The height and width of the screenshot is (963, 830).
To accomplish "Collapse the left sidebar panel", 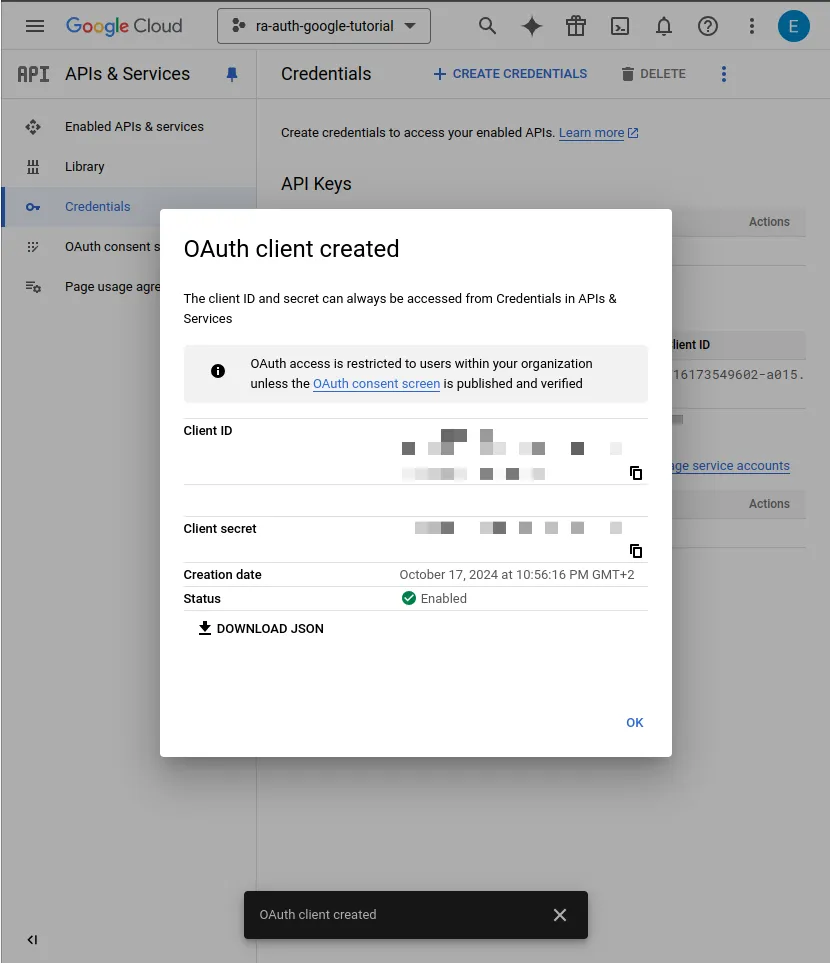I will [32, 939].
